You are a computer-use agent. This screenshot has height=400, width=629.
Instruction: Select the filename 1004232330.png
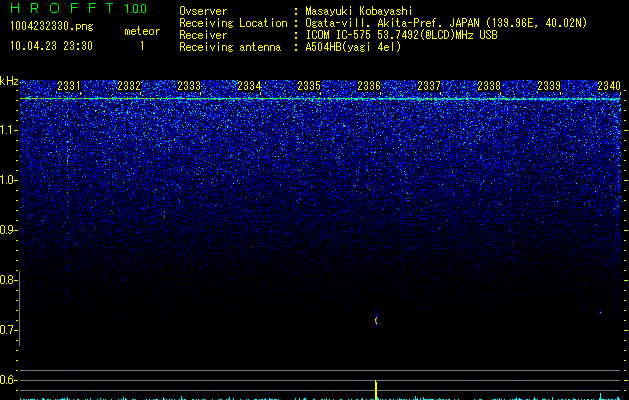coord(52,27)
